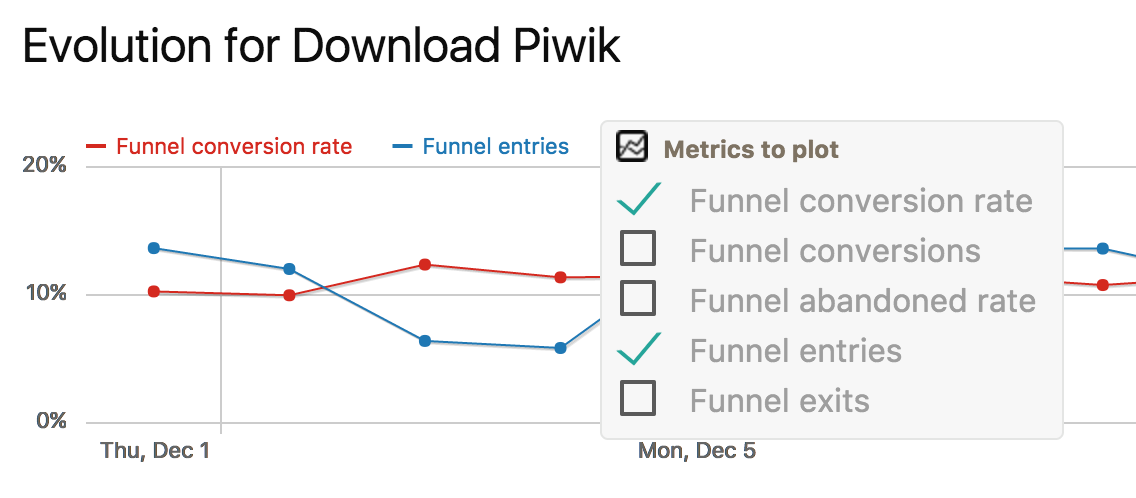Untick the Funnel entries checkmark
The width and height of the screenshot is (1136, 498).
pyautogui.click(x=638, y=349)
